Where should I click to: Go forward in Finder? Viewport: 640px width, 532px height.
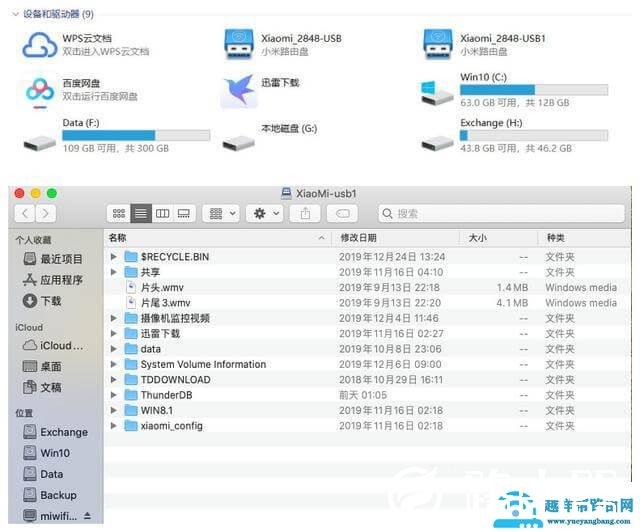point(45,213)
